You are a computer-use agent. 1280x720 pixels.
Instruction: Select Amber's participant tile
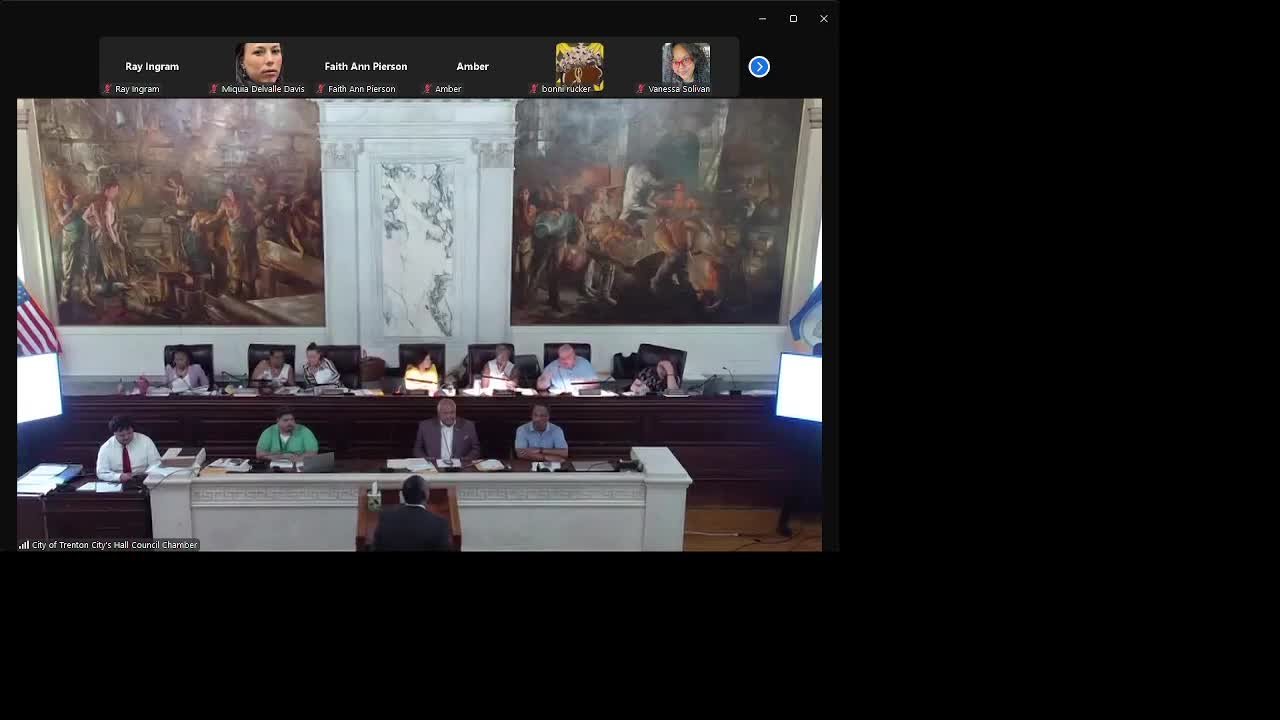pyautogui.click(x=473, y=67)
